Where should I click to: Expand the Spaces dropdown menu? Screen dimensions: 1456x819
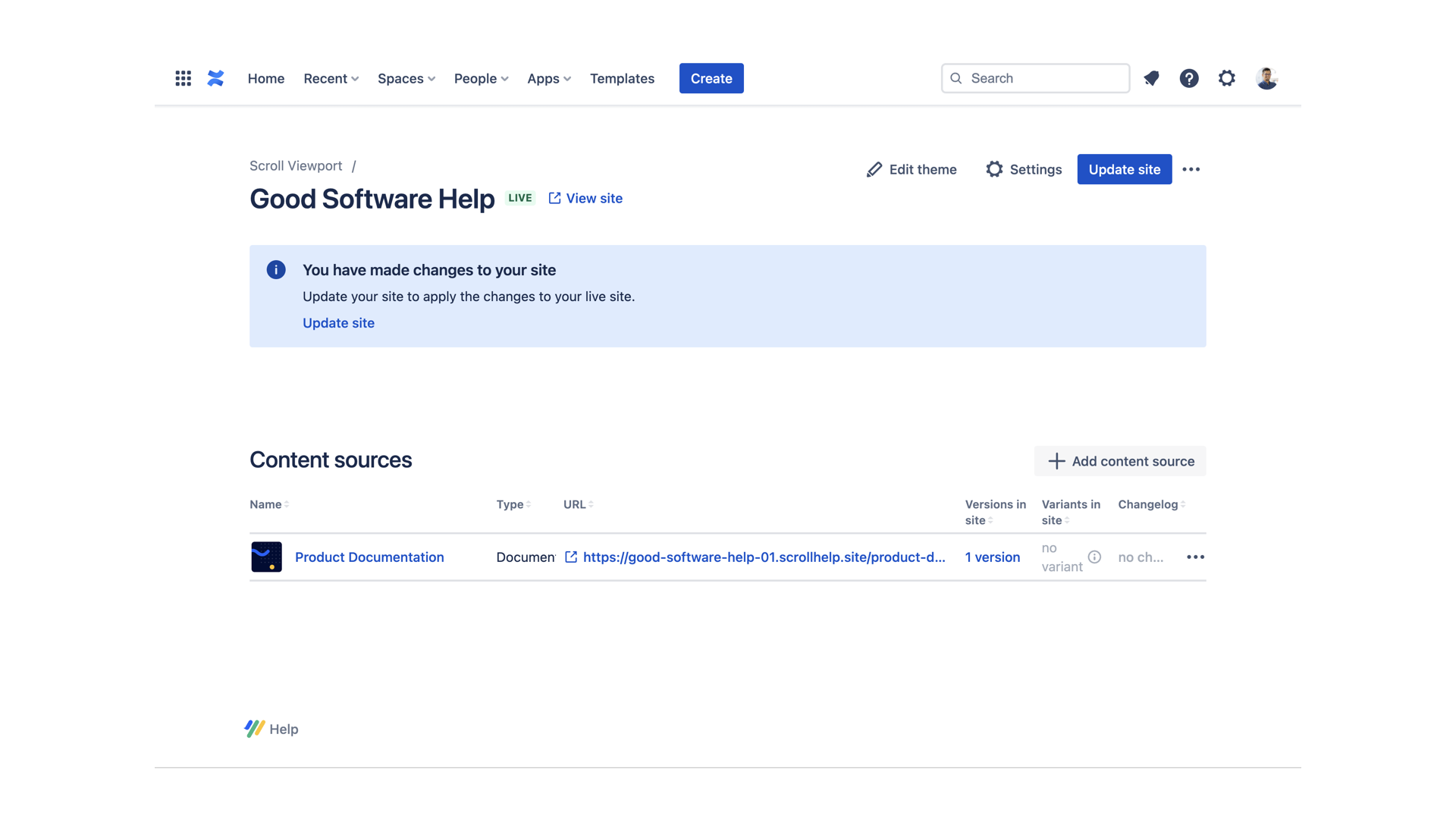pos(406,78)
